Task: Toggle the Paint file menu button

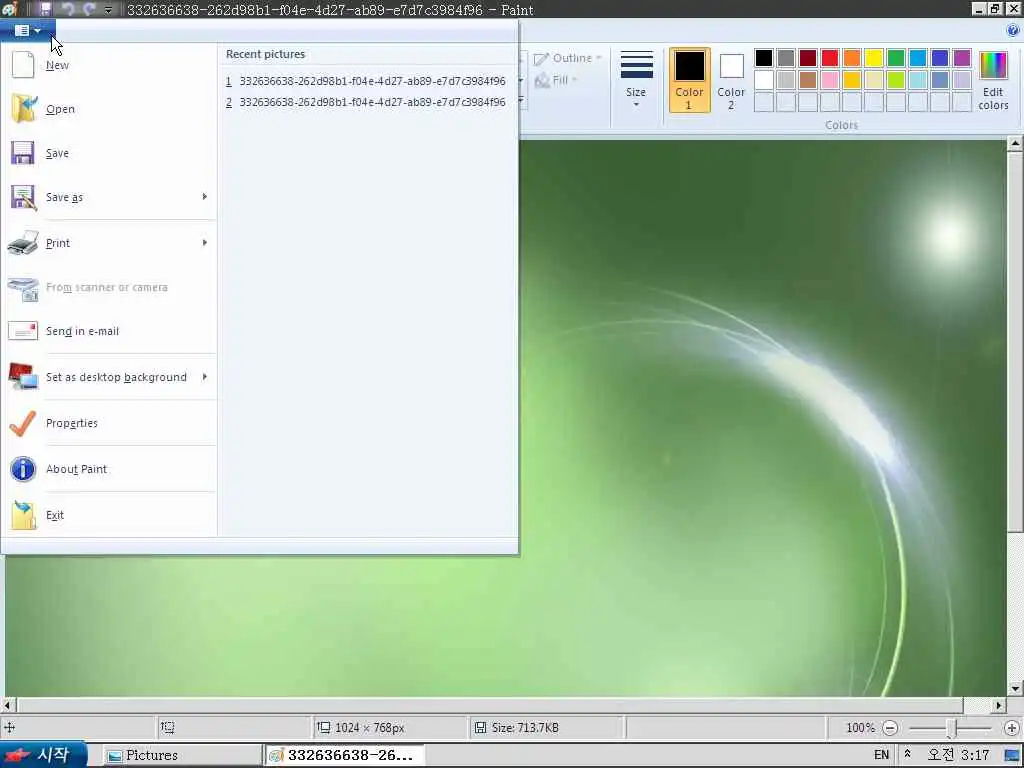Action: point(27,30)
